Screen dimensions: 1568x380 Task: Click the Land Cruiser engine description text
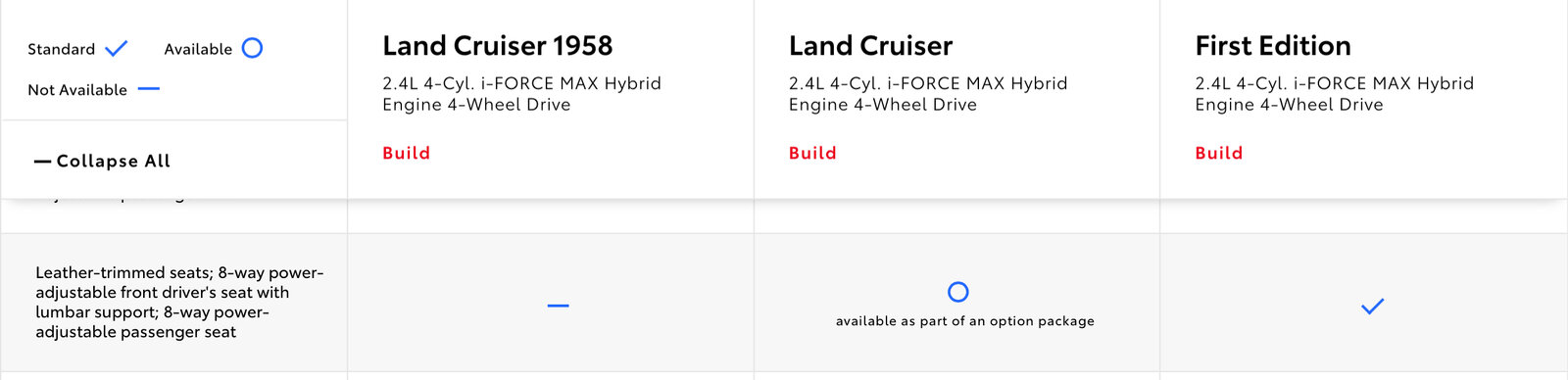click(928, 94)
